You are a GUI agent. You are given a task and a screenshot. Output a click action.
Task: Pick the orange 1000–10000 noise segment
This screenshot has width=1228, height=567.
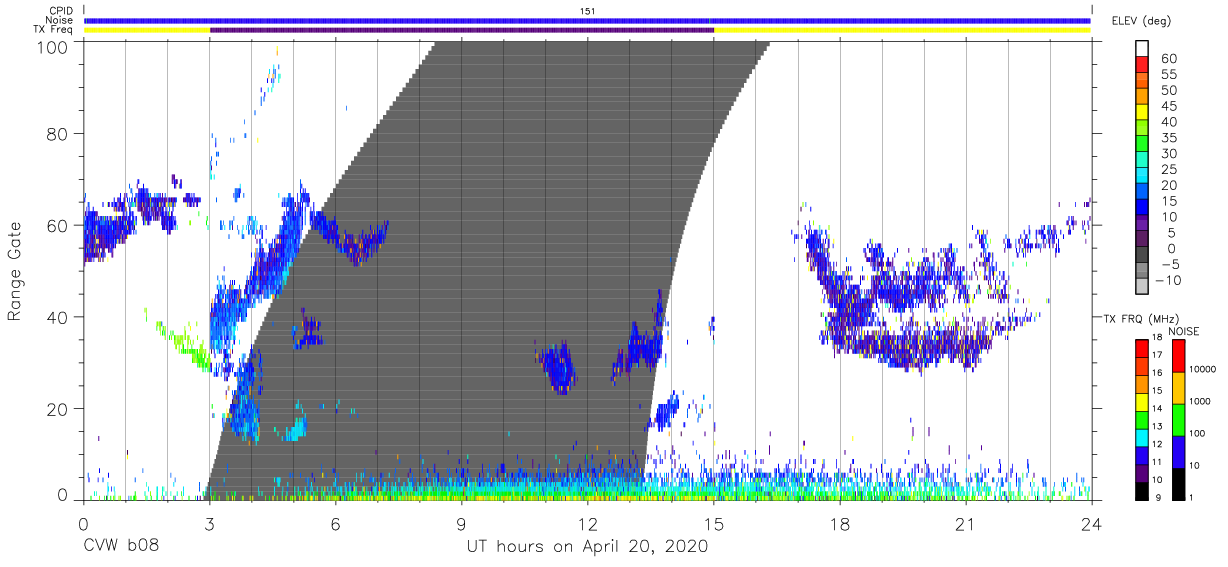1177,387
